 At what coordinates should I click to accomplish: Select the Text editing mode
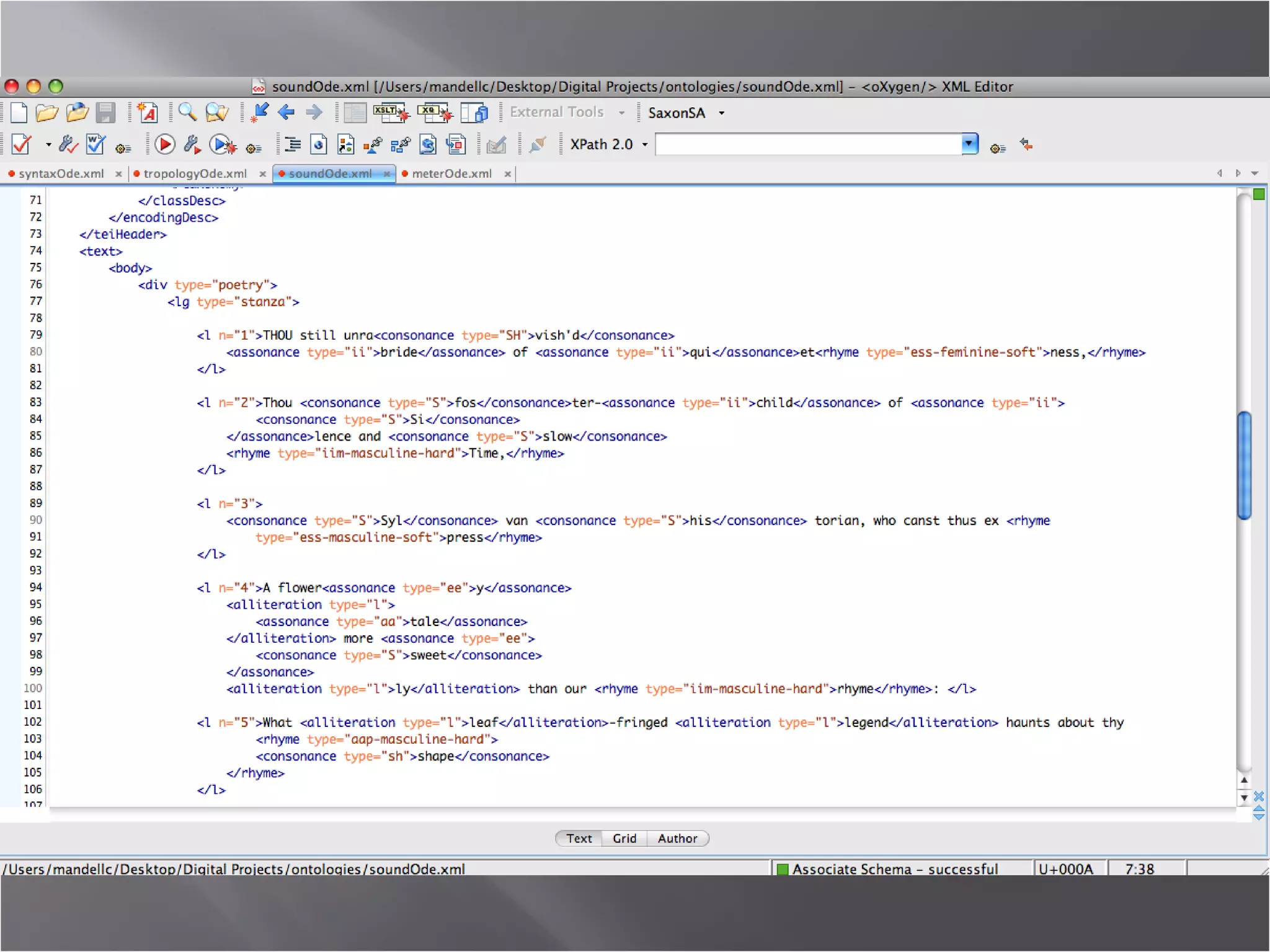coord(579,839)
